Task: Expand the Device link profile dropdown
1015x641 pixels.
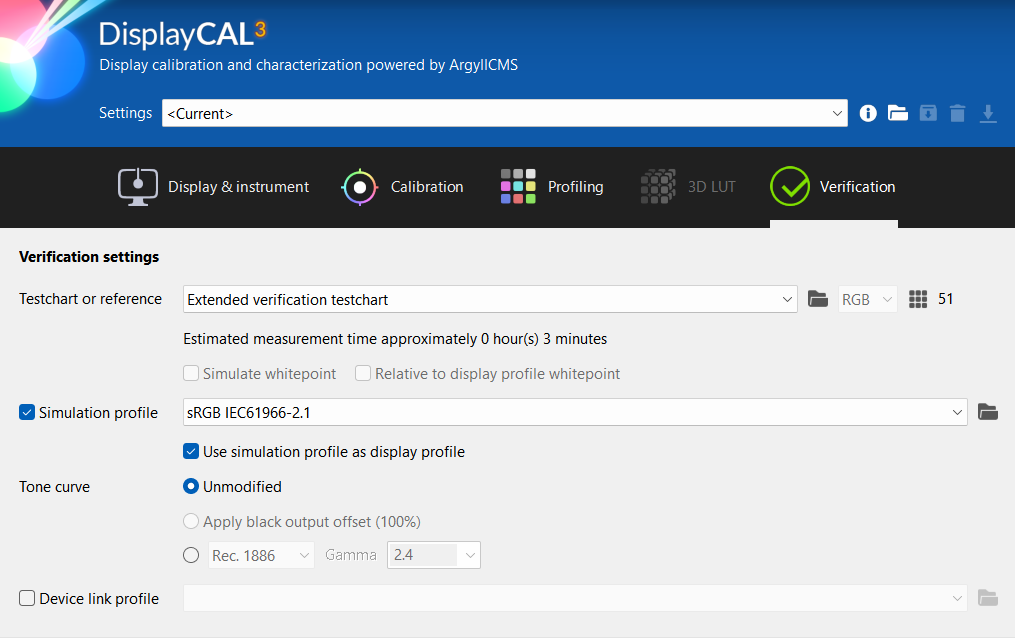Action: point(575,598)
